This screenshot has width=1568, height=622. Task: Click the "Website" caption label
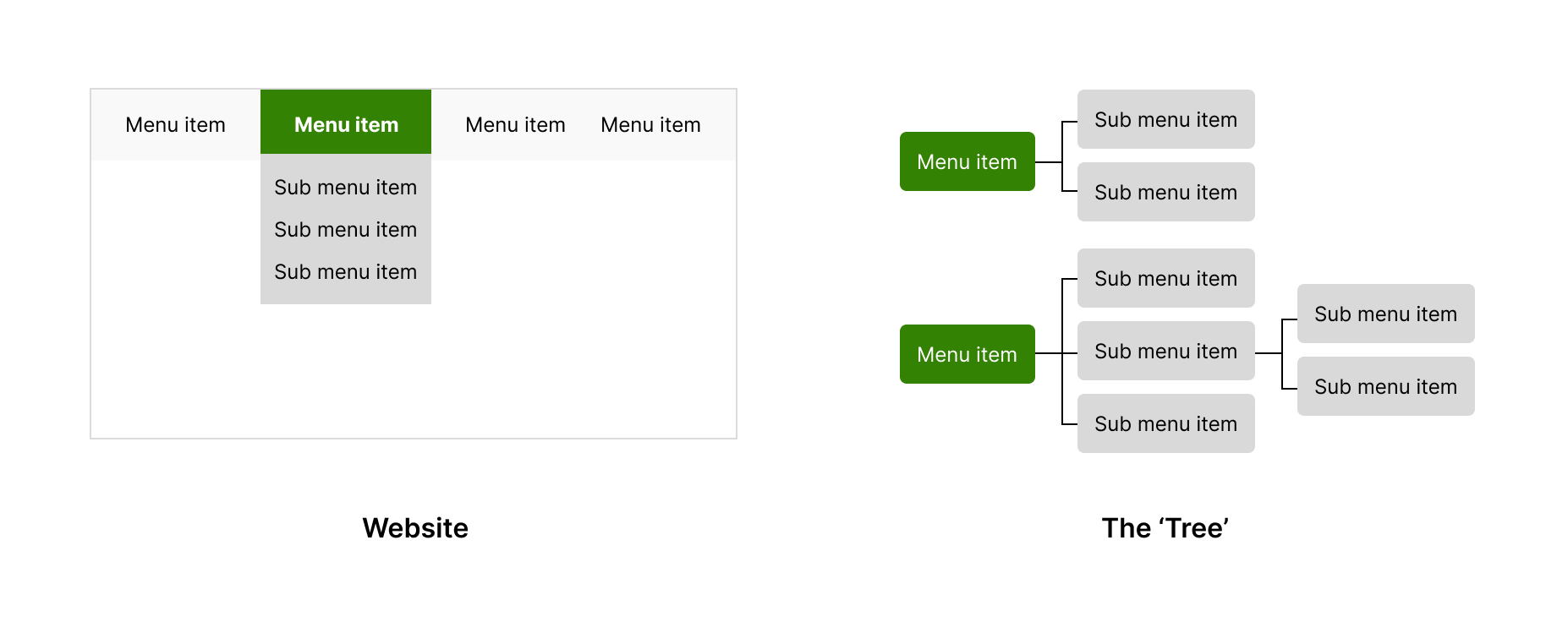pyautogui.click(x=414, y=528)
